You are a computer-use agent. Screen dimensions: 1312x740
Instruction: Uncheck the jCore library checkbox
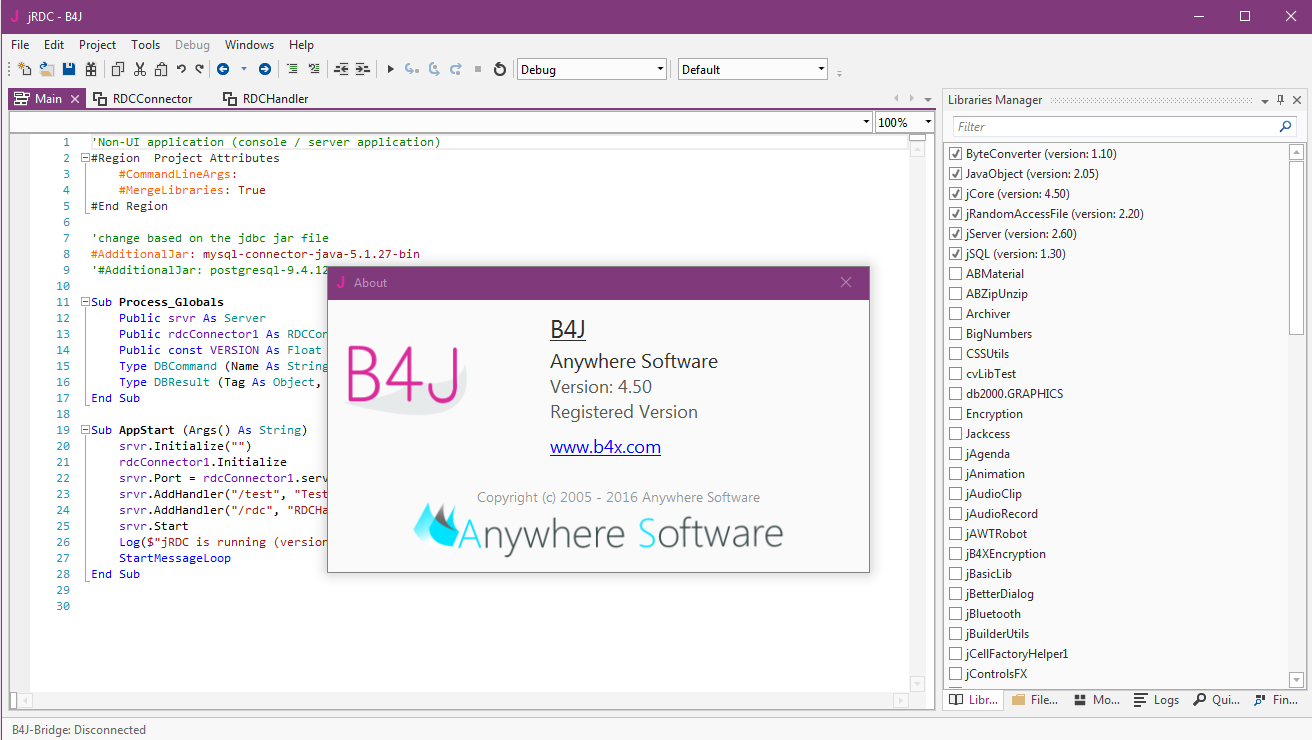click(955, 194)
